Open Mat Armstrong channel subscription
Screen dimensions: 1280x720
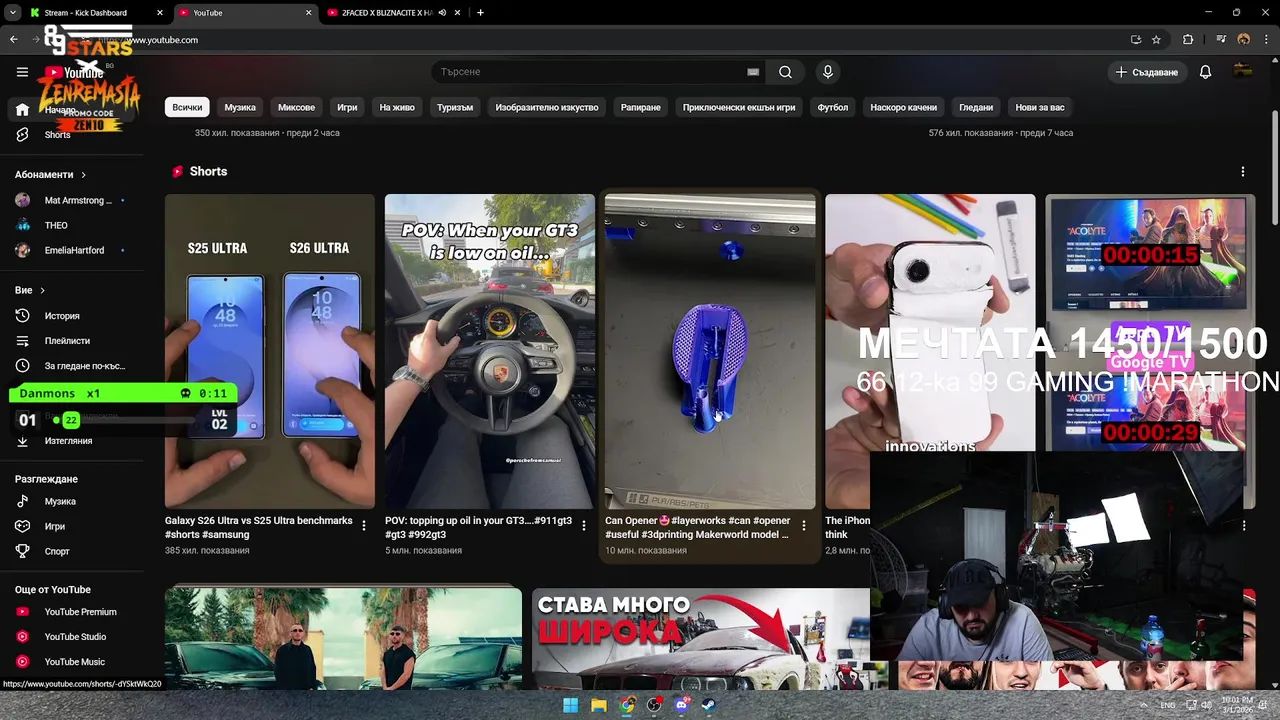click(x=78, y=200)
